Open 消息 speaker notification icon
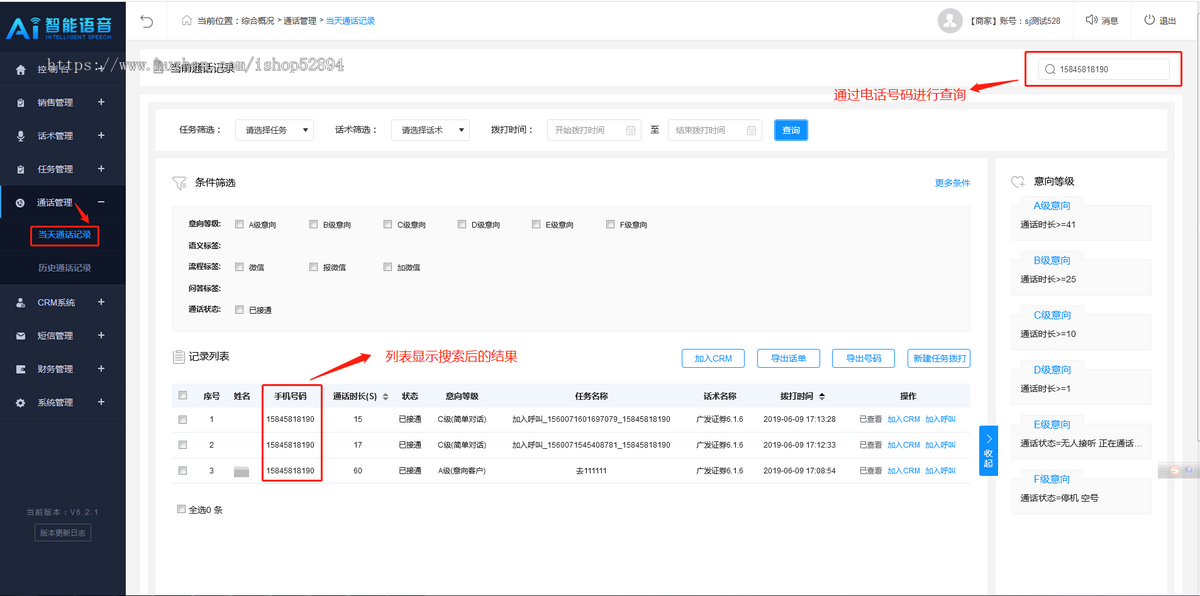 (1091, 20)
